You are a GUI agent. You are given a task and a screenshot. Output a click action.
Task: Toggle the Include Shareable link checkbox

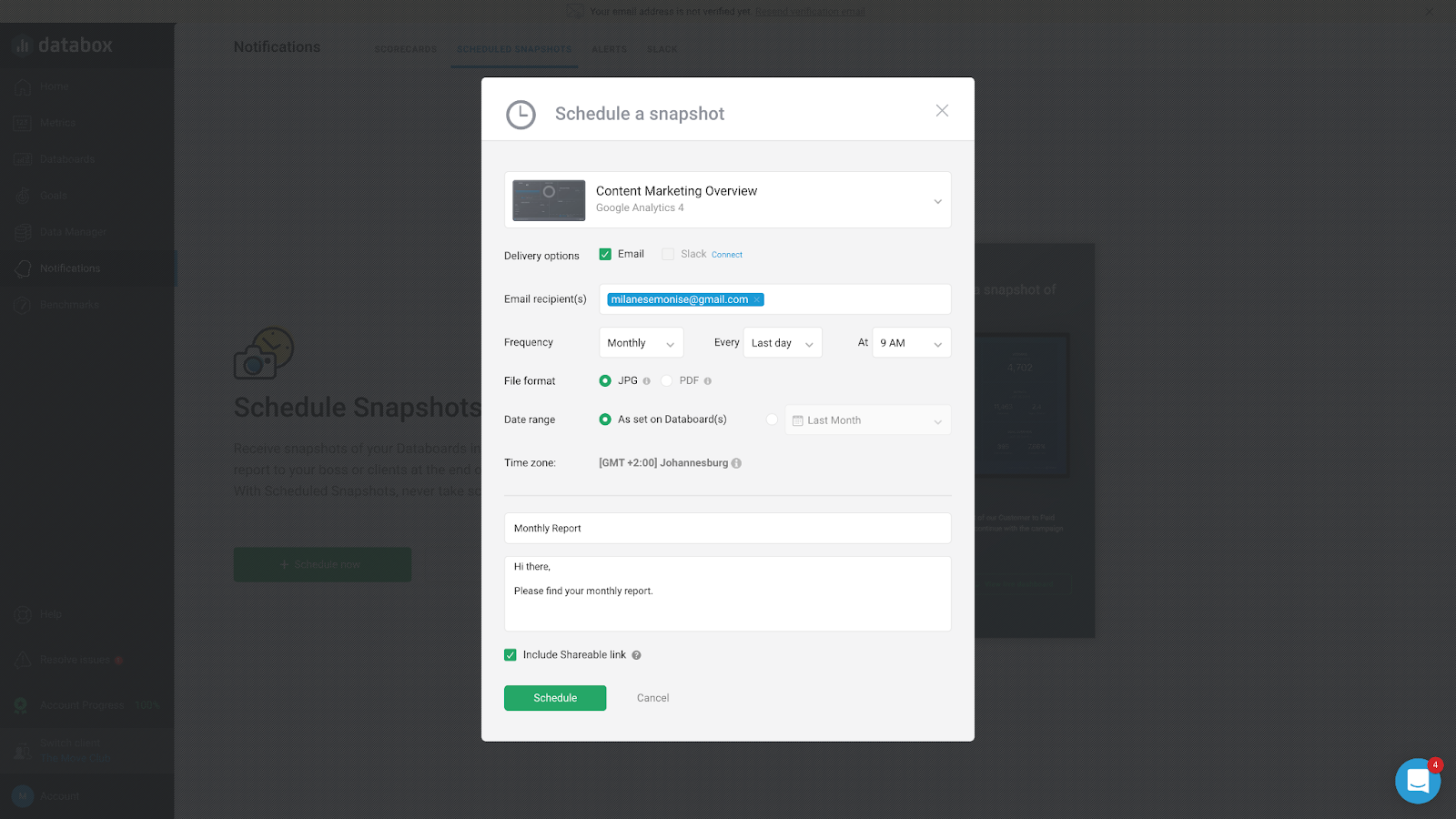coord(511,655)
